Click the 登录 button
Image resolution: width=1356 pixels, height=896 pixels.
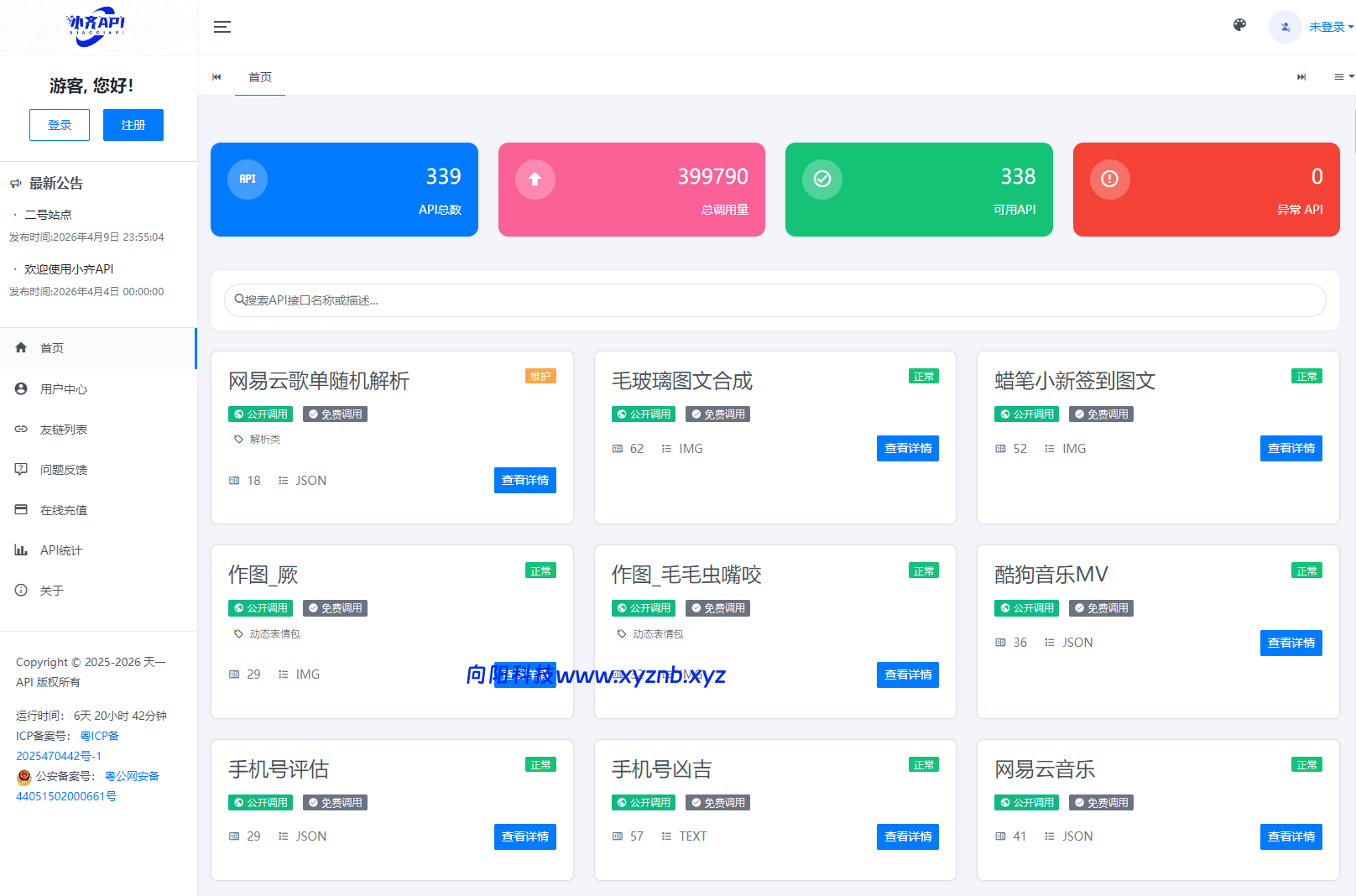click(59, 124)
